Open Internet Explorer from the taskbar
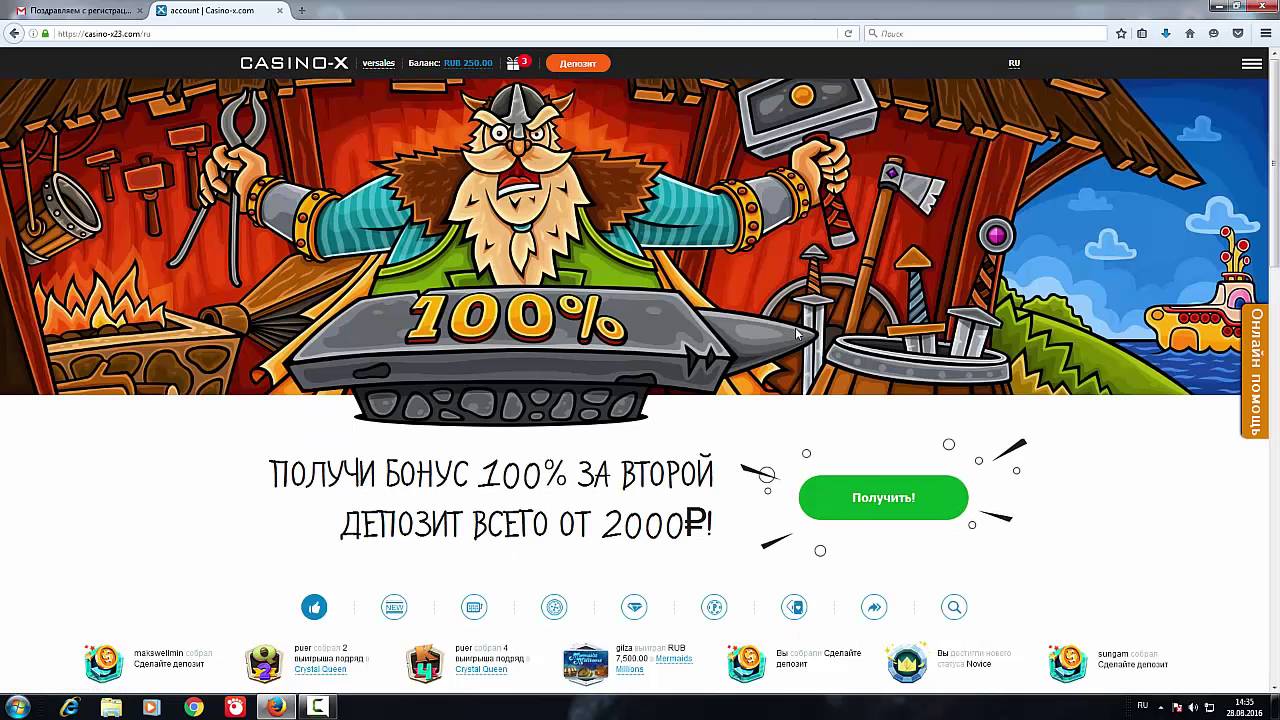 click(x=69, y=707)
